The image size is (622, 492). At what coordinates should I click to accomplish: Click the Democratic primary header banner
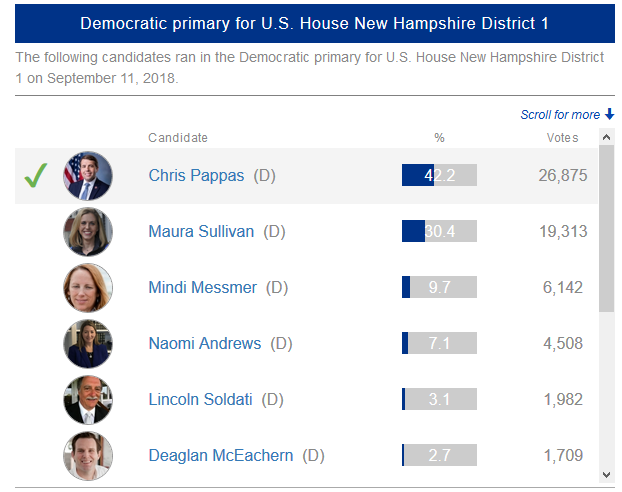(x=315, y=23)
